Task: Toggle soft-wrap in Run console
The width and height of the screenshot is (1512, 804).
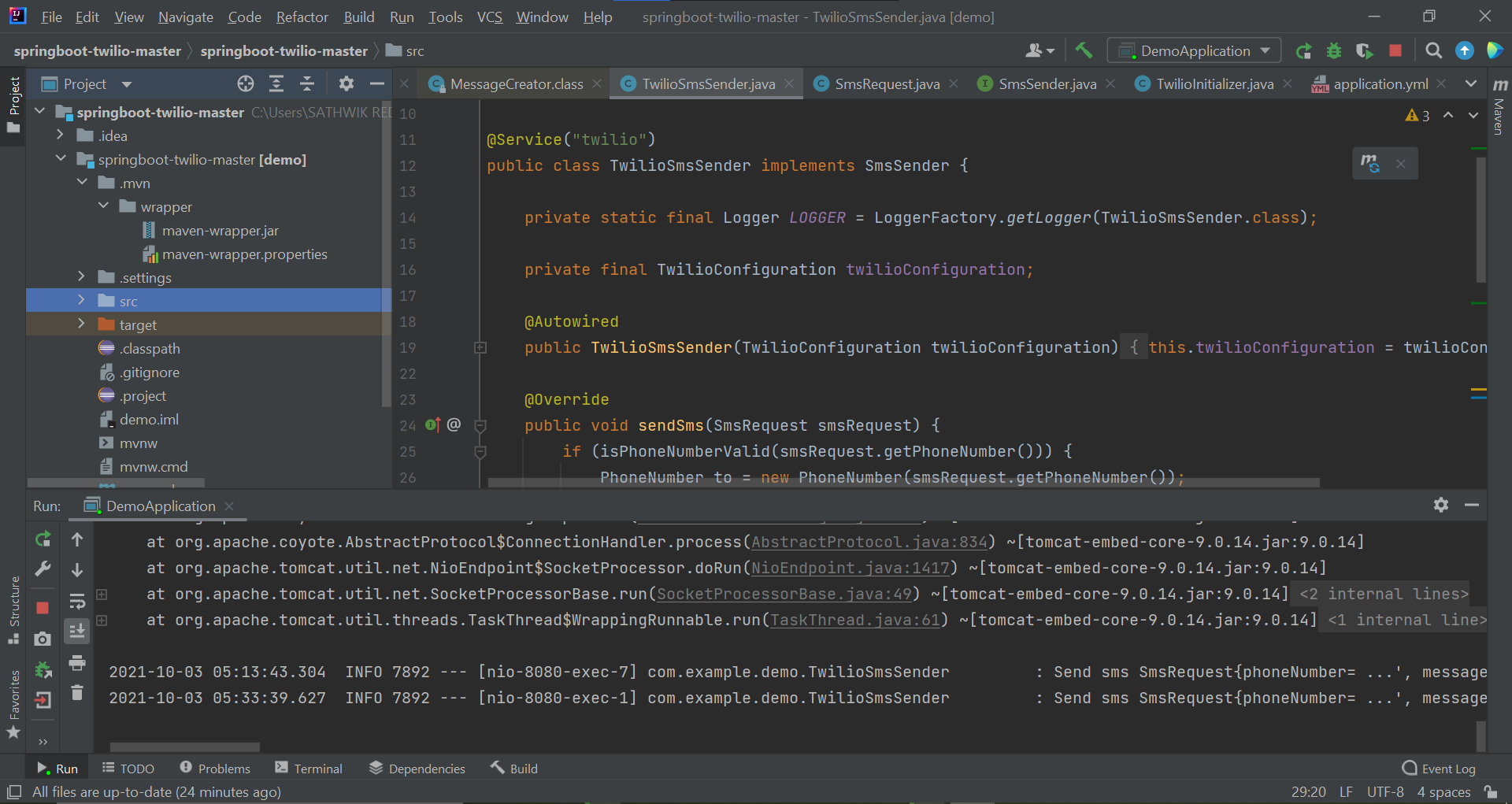Action: coord(77,602)
